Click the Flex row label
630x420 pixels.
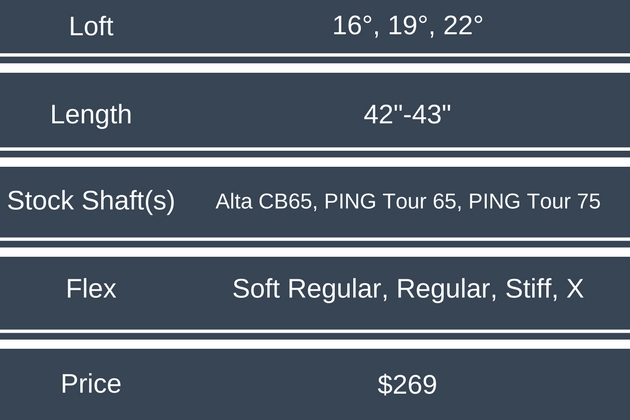click(91, 289)
